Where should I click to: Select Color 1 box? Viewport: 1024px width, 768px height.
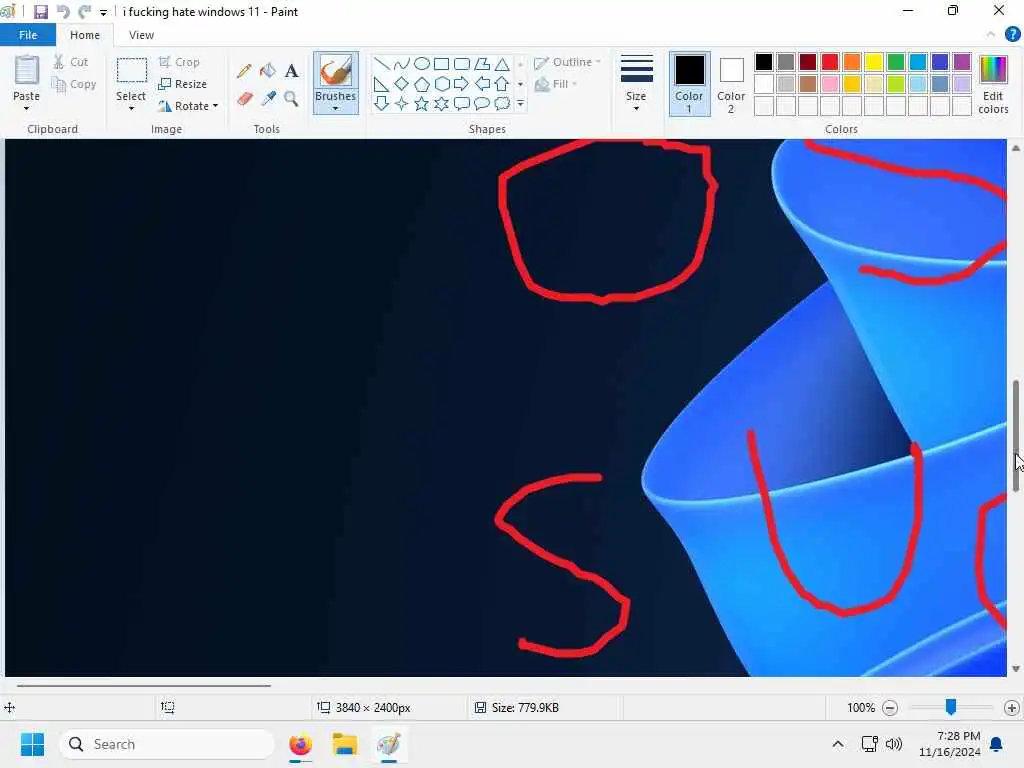[x=689, y=85]
